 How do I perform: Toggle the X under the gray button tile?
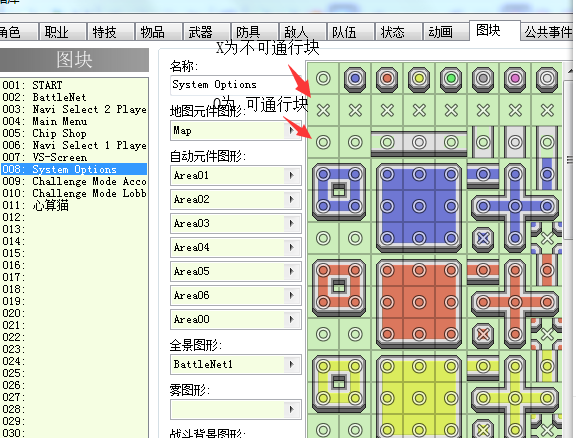tap(483, 110)
